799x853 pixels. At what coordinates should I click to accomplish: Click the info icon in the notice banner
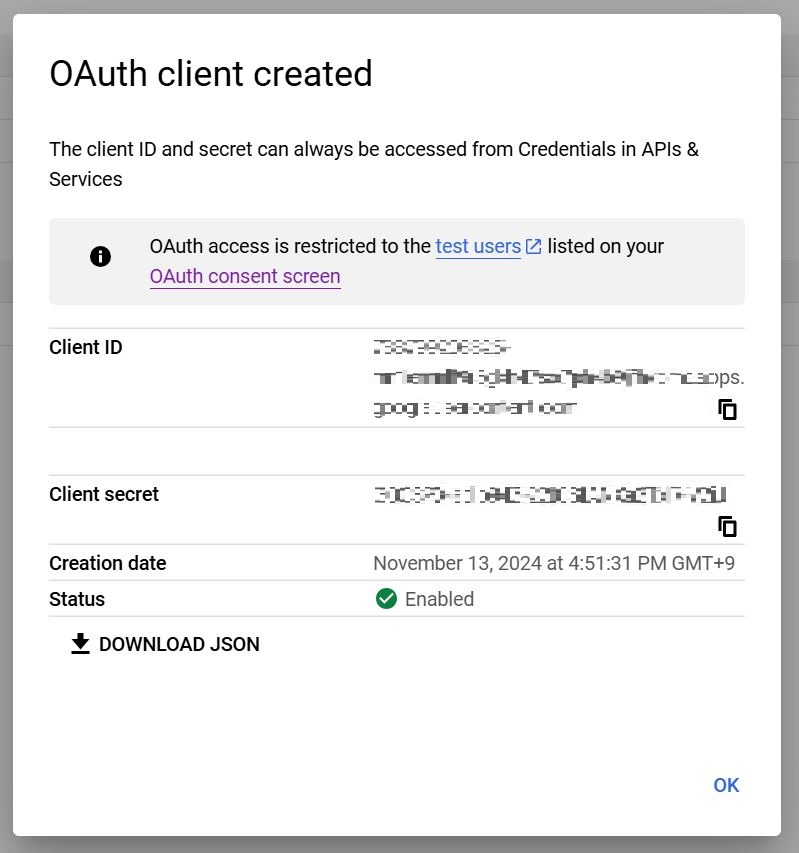(x=100, y=257)
